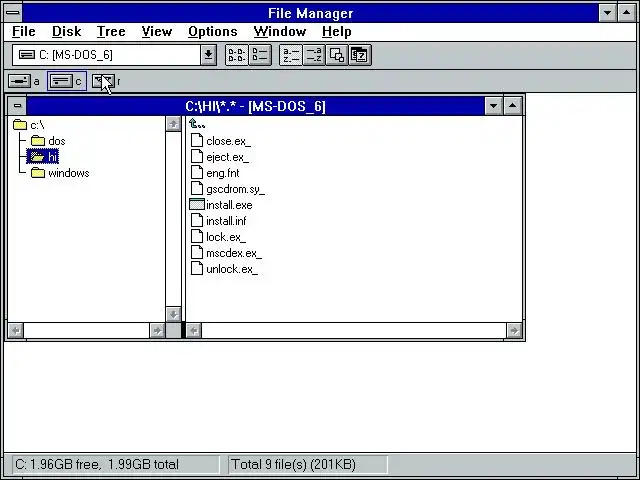Click file pane scroll left arrow
Viewport: 640px width, 480px height.
coord(194,330)
